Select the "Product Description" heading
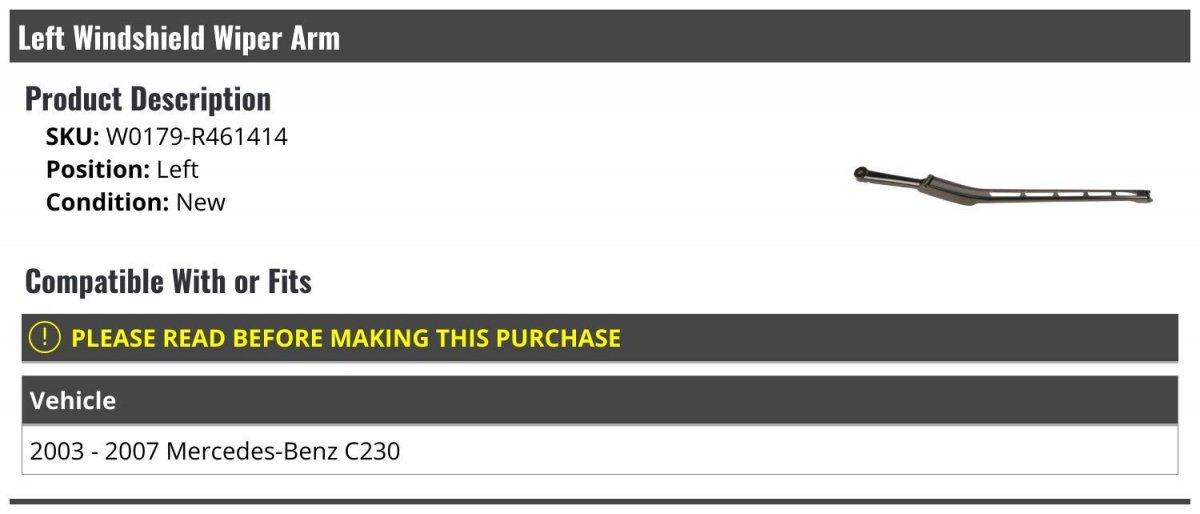The height and width of the screenshot is (514, 1200). click(x=148, y=99)
